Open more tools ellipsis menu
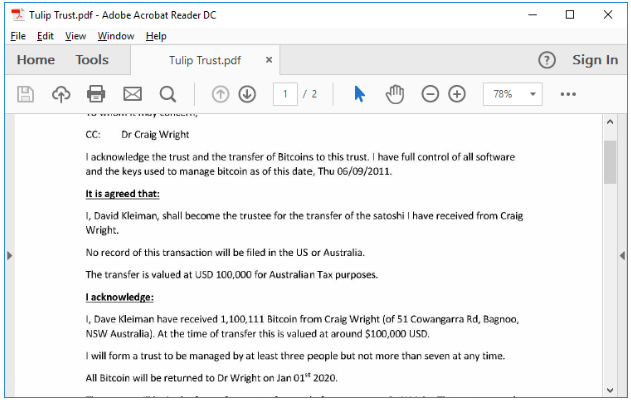The image size is (631, 402). (568, 94)
